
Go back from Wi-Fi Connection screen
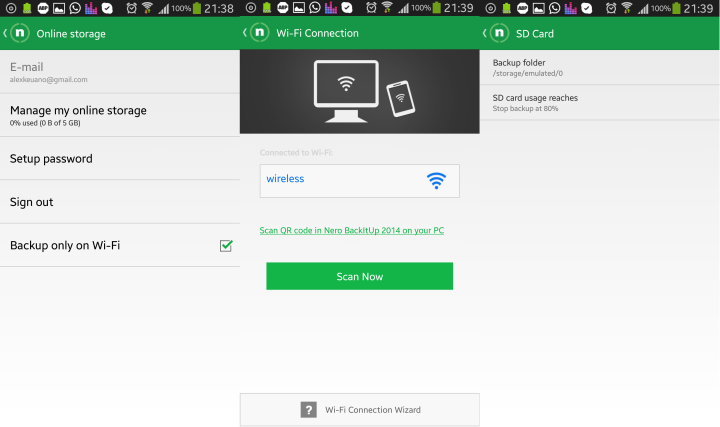point(245,33)
